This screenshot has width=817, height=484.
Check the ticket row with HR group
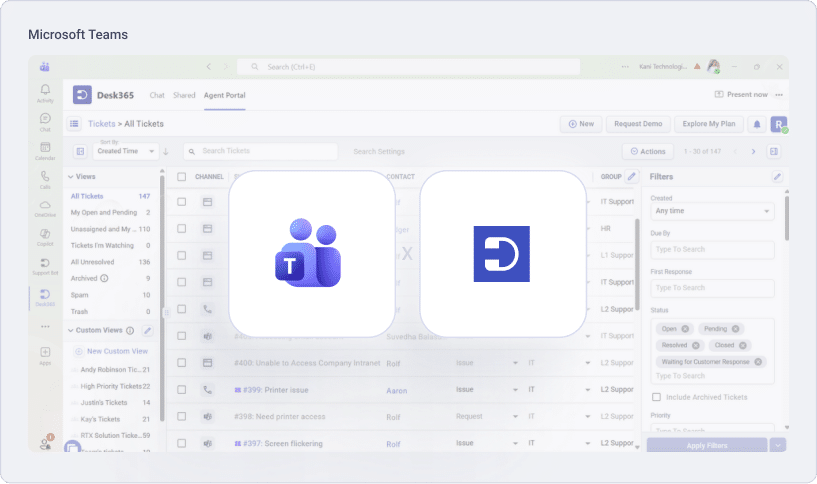(181, 228)
